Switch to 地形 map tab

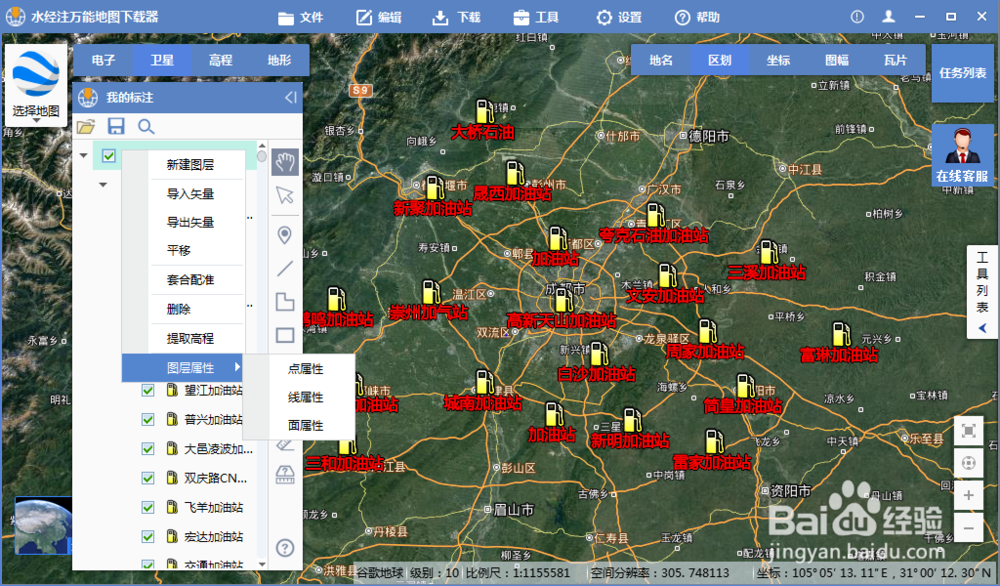pyautogui.click(x=279, y=60)
